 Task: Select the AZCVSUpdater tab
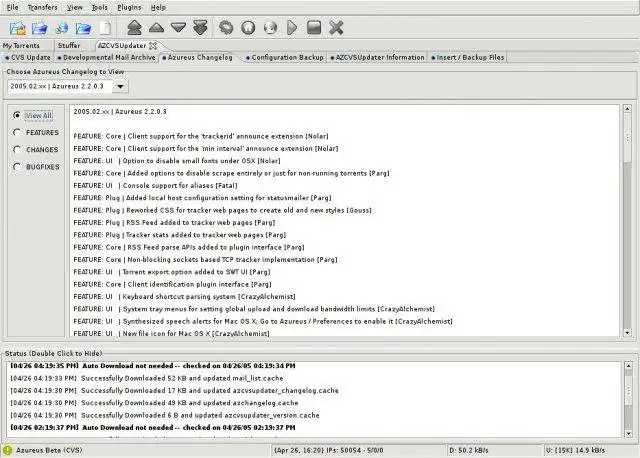(x=122, y=46)
